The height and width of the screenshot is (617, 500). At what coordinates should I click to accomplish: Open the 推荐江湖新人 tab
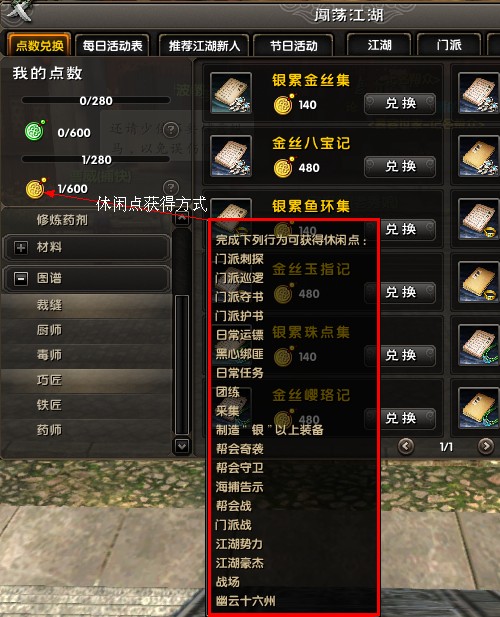point(204,46)
